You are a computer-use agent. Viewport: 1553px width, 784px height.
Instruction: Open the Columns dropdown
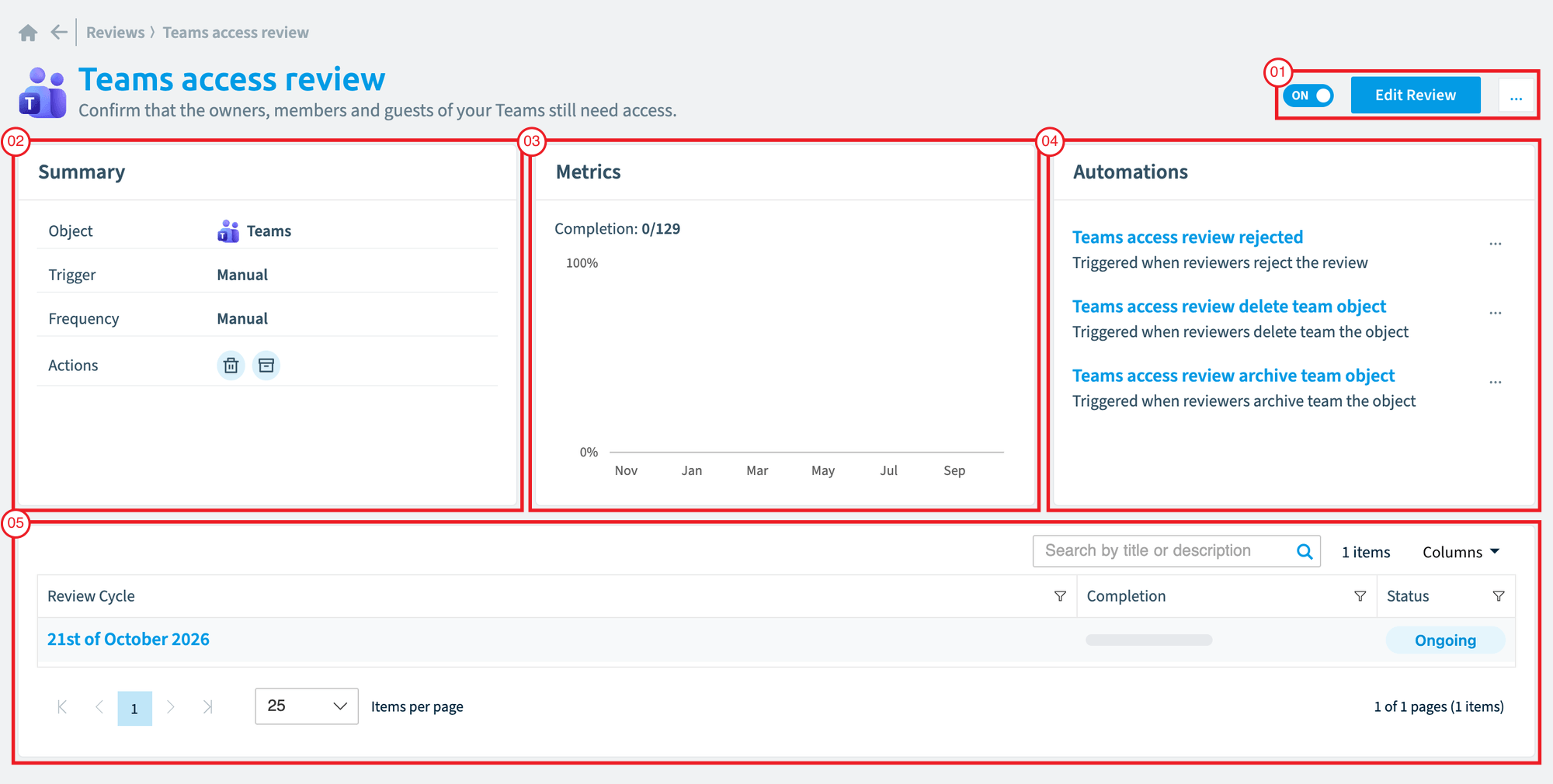[1461, 552]
